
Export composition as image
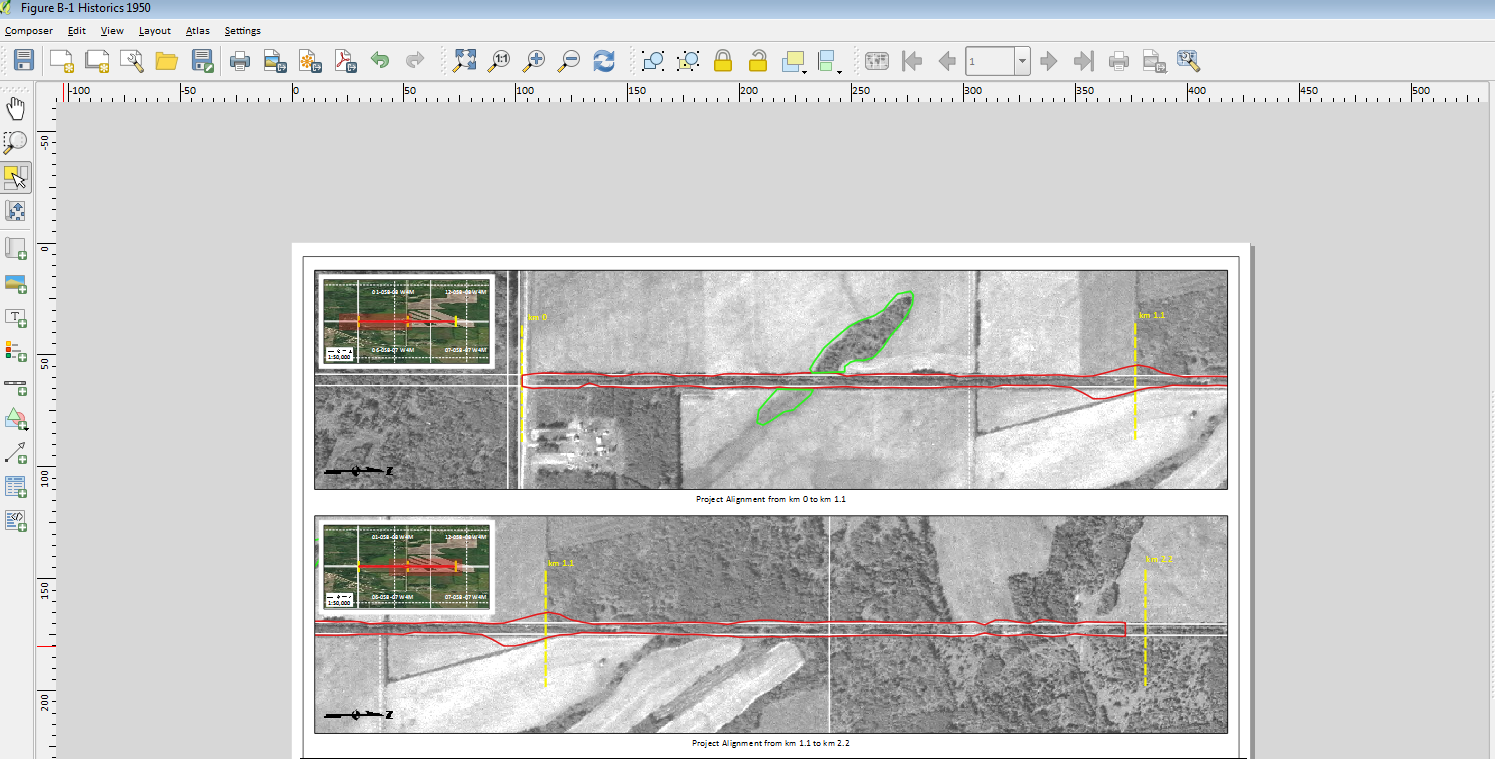coord(275,61)
